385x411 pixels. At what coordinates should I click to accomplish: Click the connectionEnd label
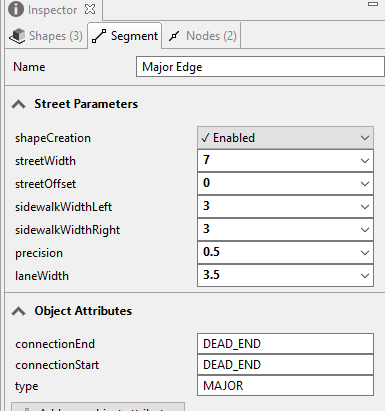point(55,344)
